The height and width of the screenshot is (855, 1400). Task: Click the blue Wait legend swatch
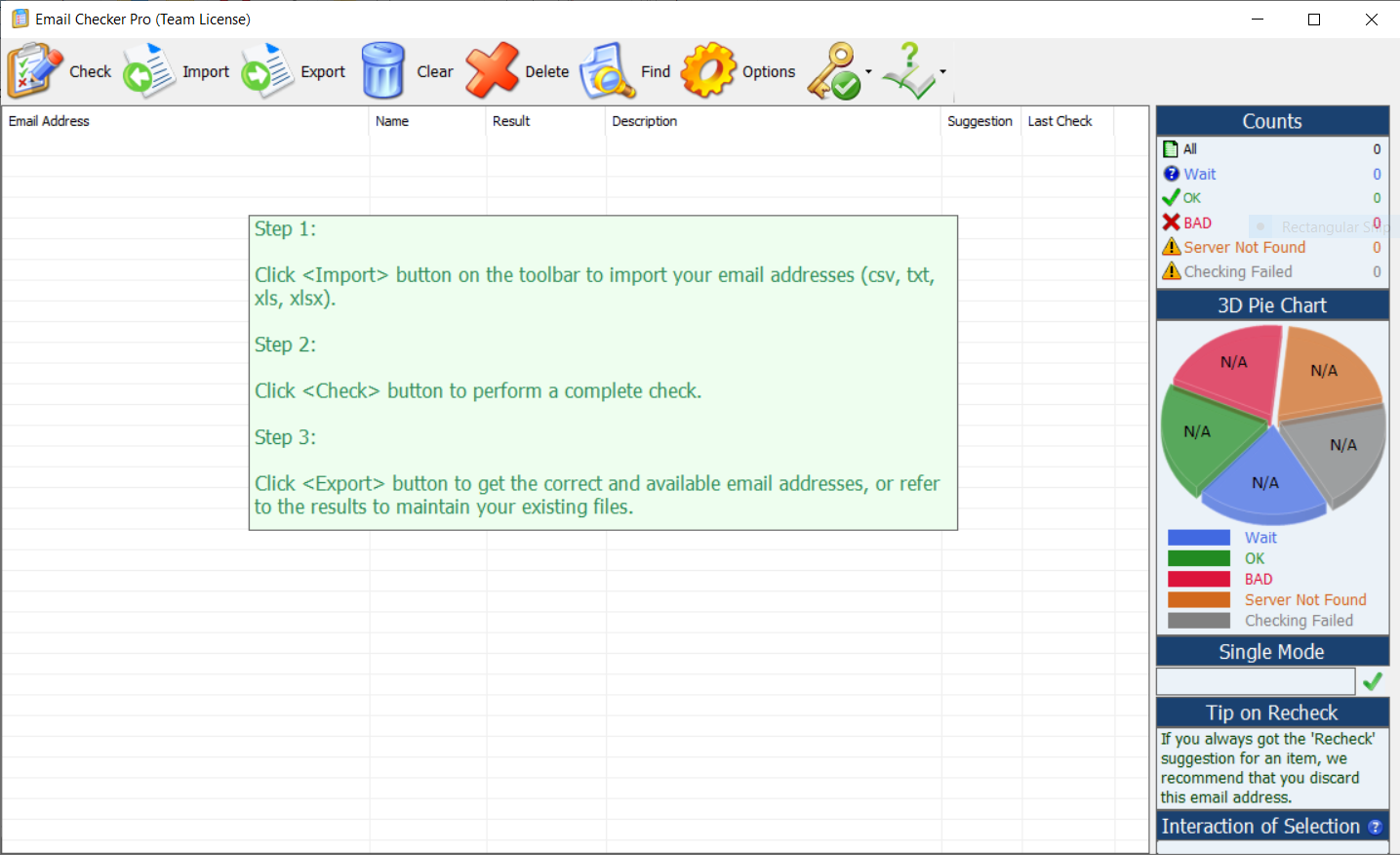pos(1199,538)
